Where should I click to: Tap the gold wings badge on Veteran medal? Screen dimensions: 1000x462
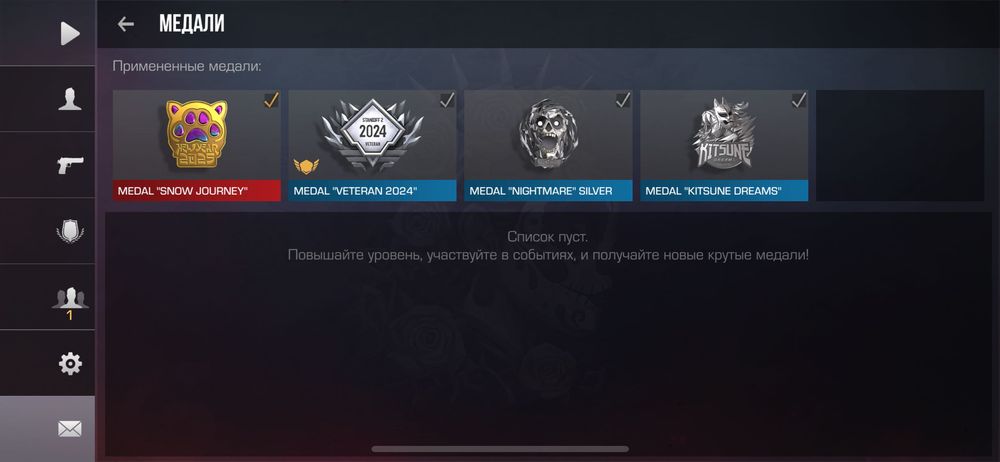tap(306, 167)
